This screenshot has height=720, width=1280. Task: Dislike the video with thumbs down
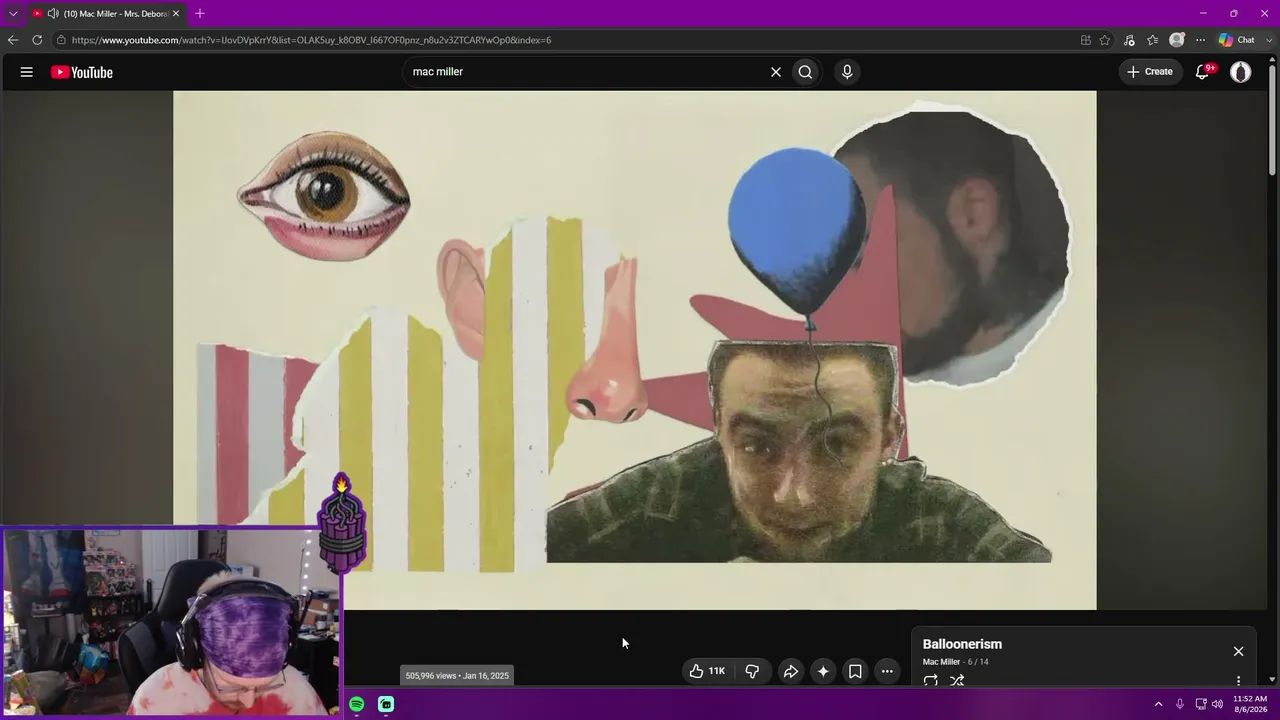click(752, 671)
